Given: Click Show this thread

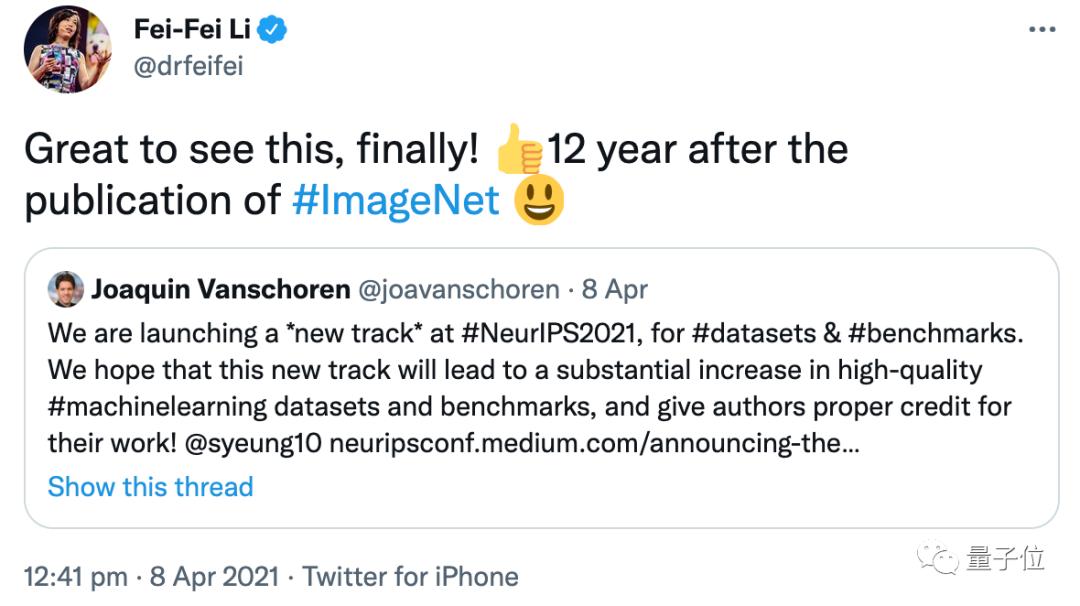Looking at the screenshot, I should tap(150, 487).
